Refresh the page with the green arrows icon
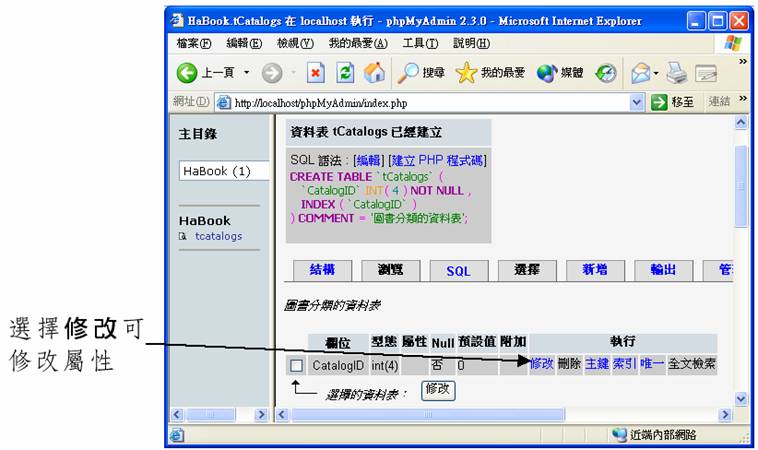The height and width of the screenshot is (450, 758). pos(345,73)
